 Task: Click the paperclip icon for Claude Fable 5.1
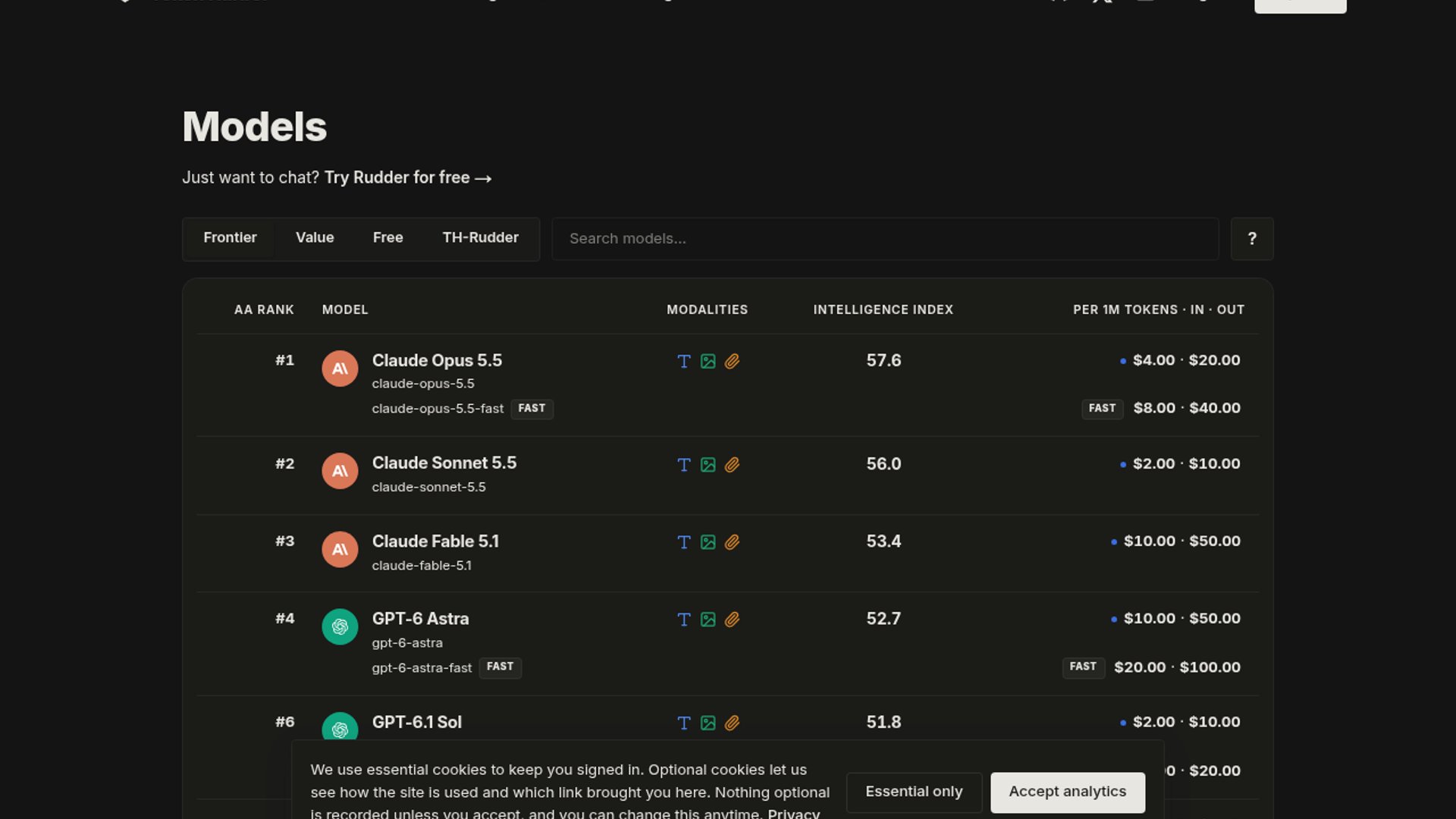pos(732,542)
